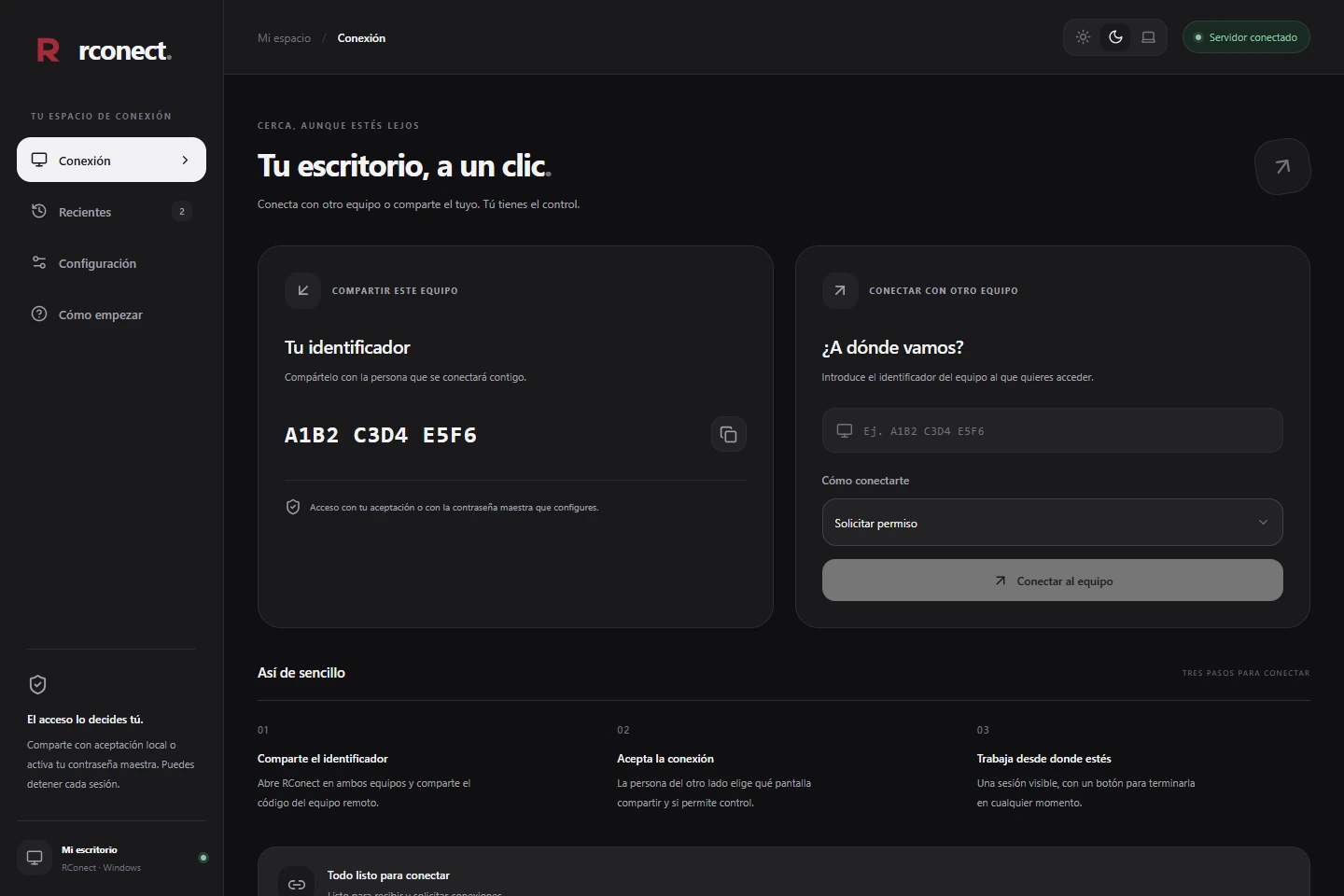Click the Compartir este equipo arrow icon
Viewport: 1344px width, 896px height.
[302, 290]
